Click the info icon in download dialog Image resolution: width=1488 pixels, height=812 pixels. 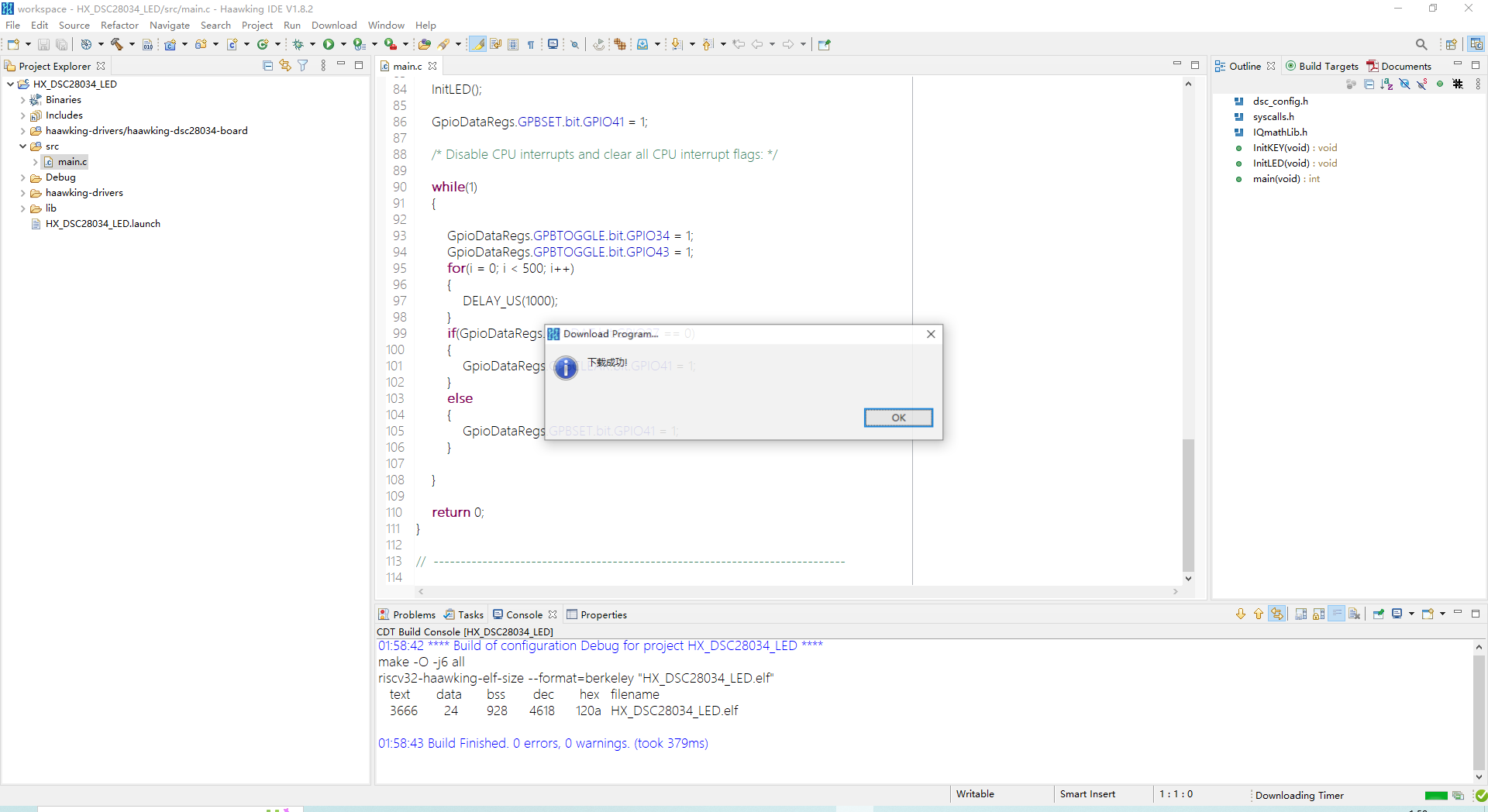[567, 367]
